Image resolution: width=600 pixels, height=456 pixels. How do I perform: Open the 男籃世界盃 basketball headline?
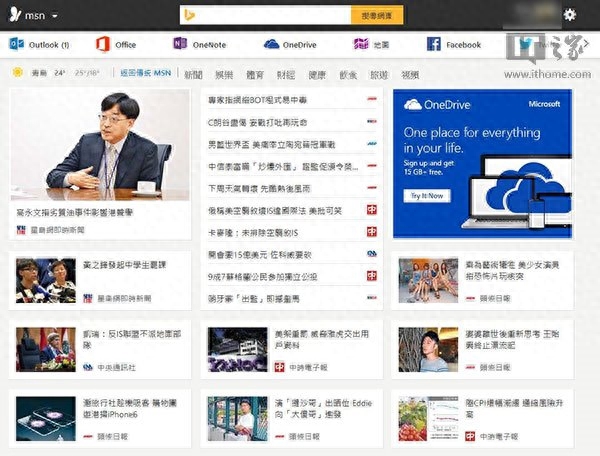[x=271, y=145]
